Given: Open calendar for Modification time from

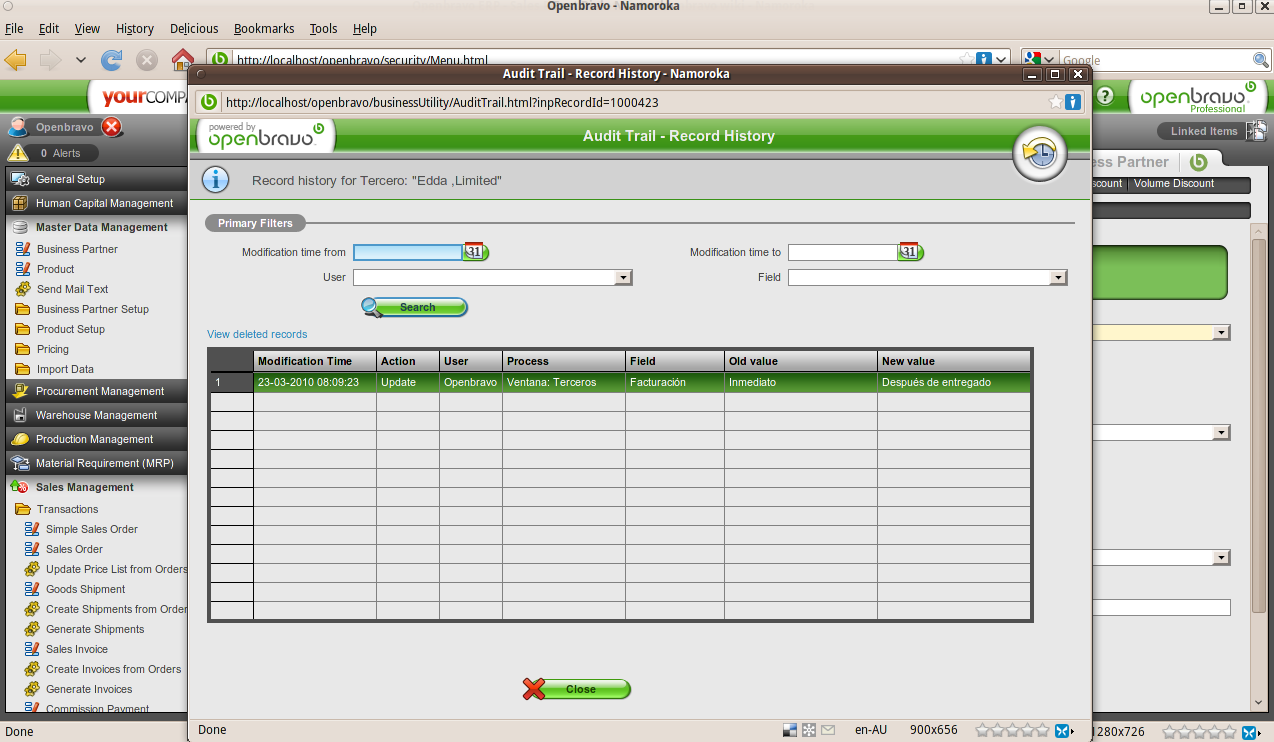Looking at the screenshot, I should (475, 252).
